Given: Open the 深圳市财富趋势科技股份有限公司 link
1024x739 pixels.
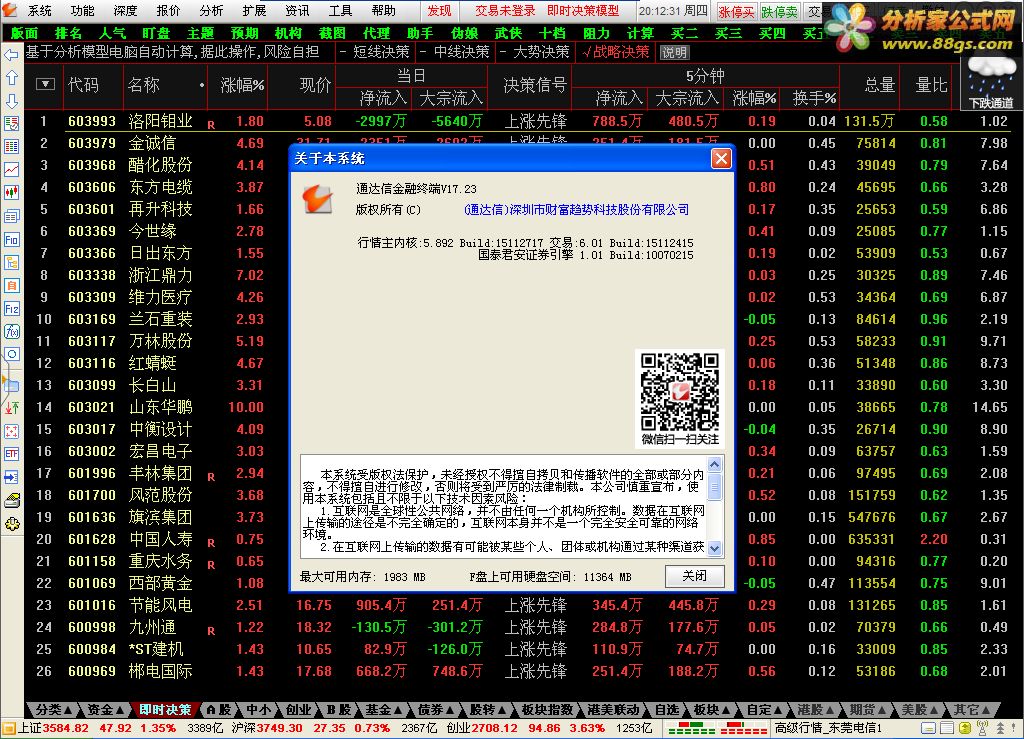Looking at the screenshot, I should click(x=576, y=210).
